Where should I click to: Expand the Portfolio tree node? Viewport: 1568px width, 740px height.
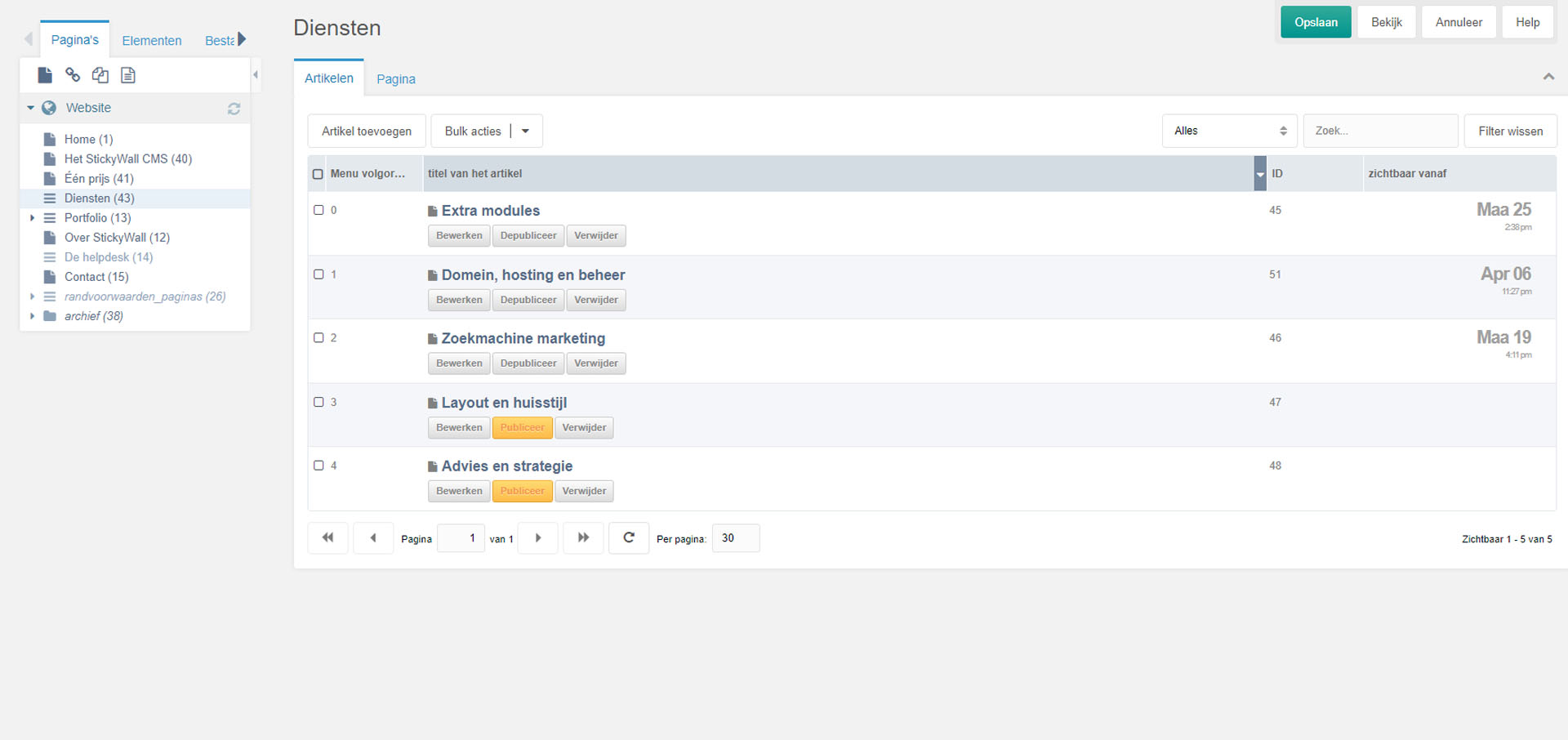click(32, 218)
